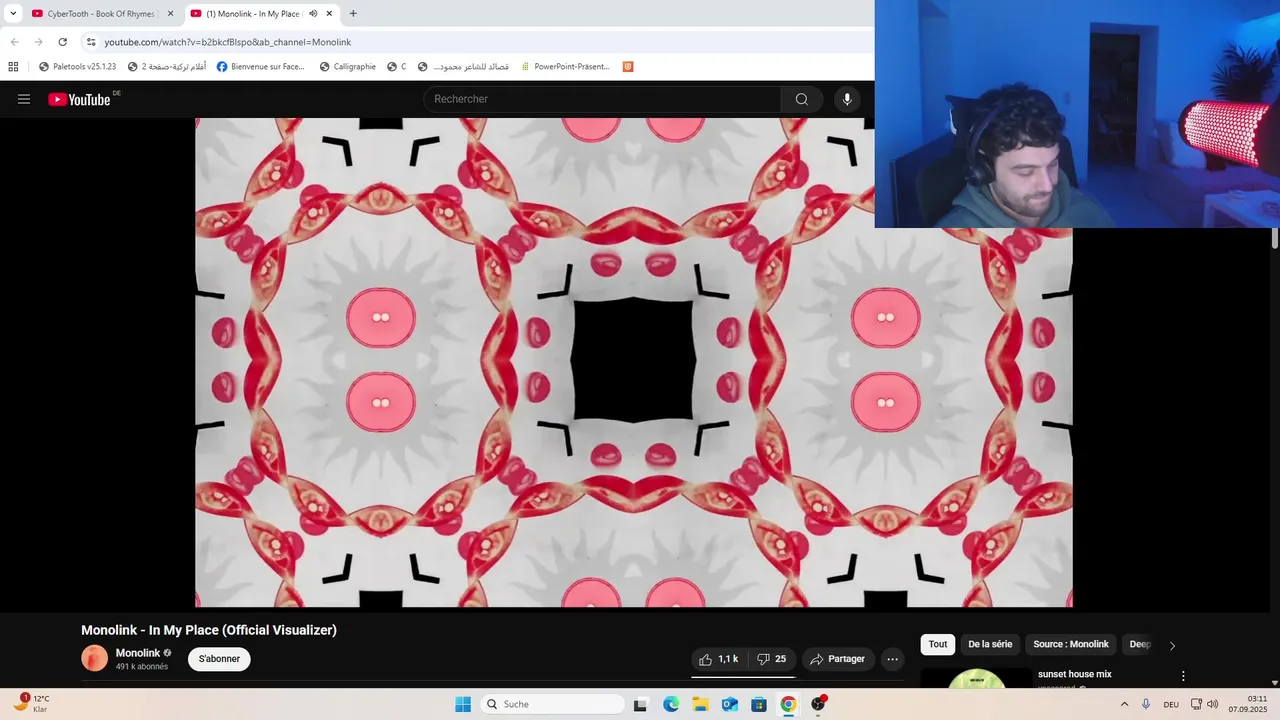1280x720 pixels.
Task: Open File Explorer from the taskbar
Action: point(700,704)
